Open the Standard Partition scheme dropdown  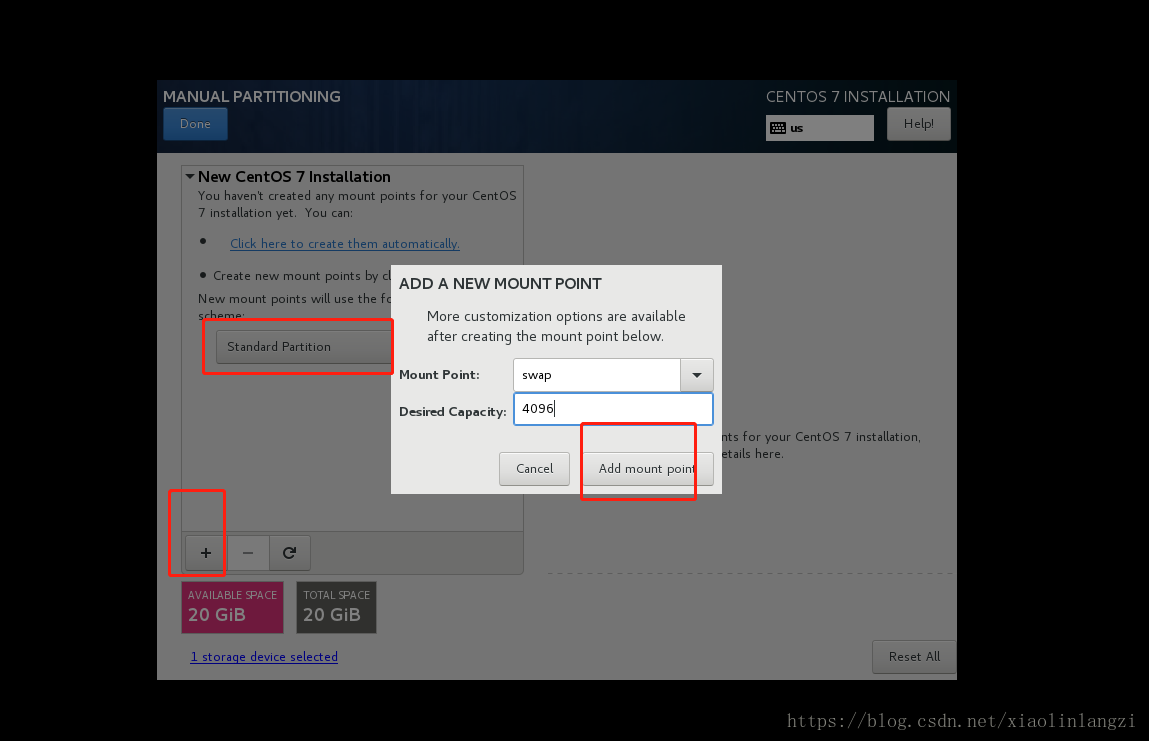[x=303, y=347]
